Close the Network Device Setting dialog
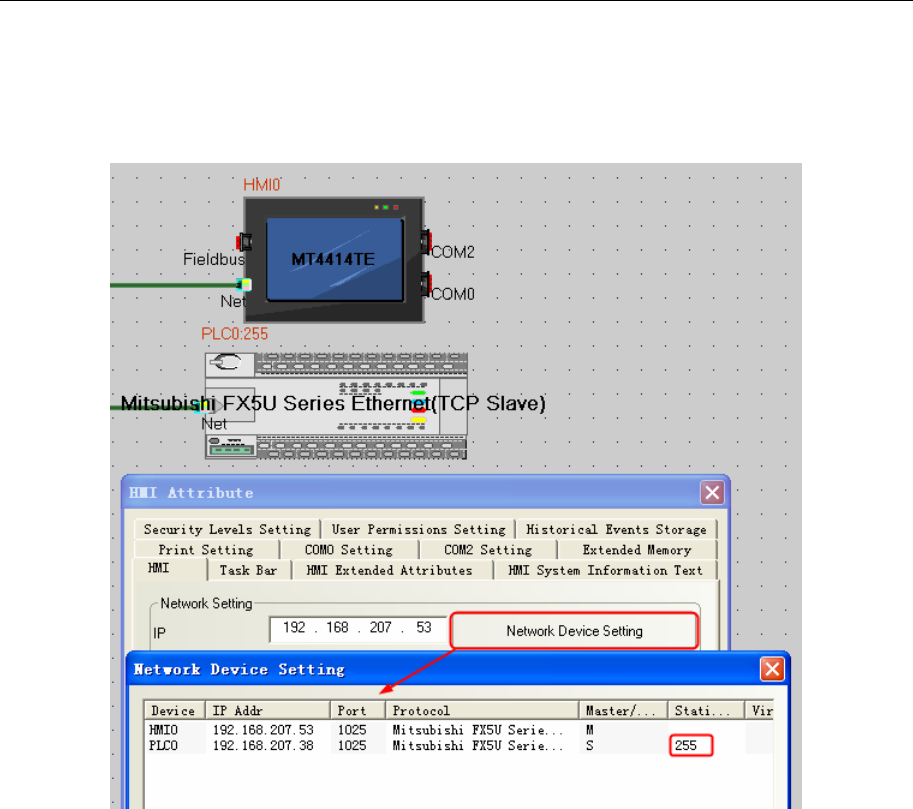 772,669
